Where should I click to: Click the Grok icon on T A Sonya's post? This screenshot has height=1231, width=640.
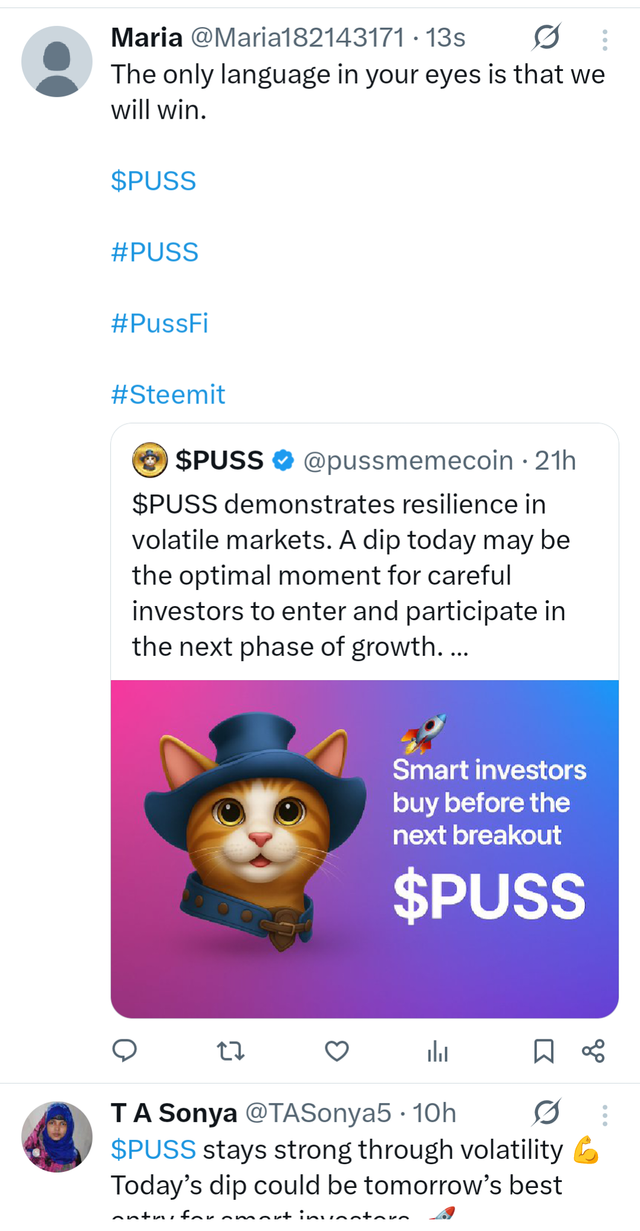(546, 1112)
